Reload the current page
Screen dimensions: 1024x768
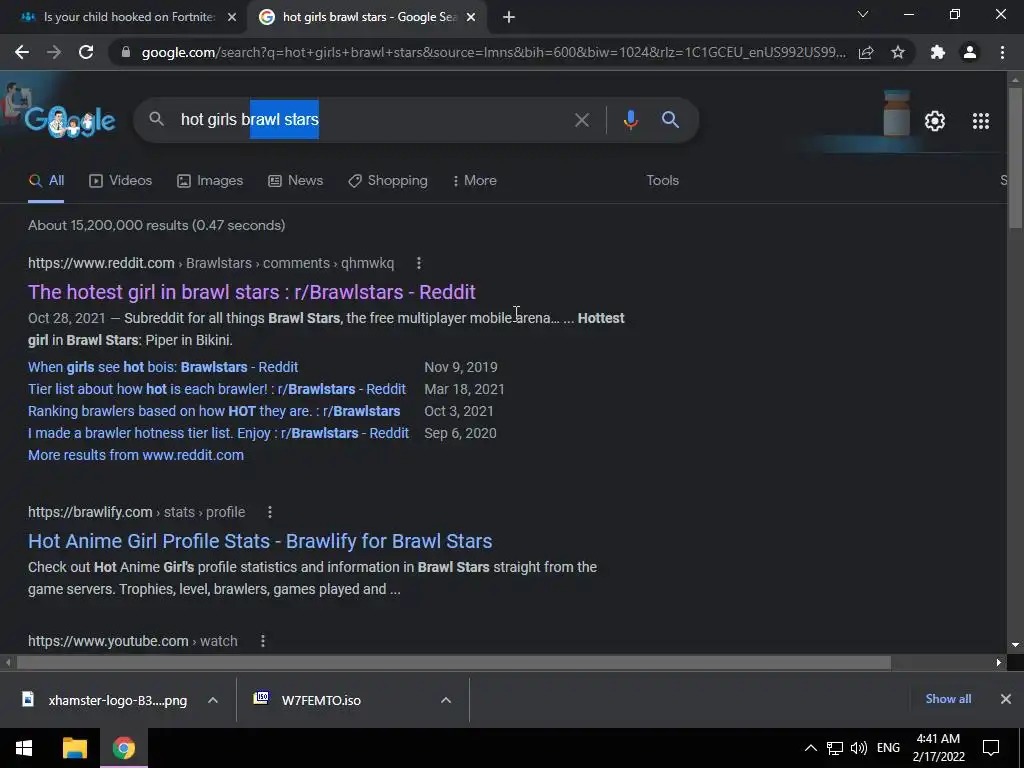click(86, 52)
